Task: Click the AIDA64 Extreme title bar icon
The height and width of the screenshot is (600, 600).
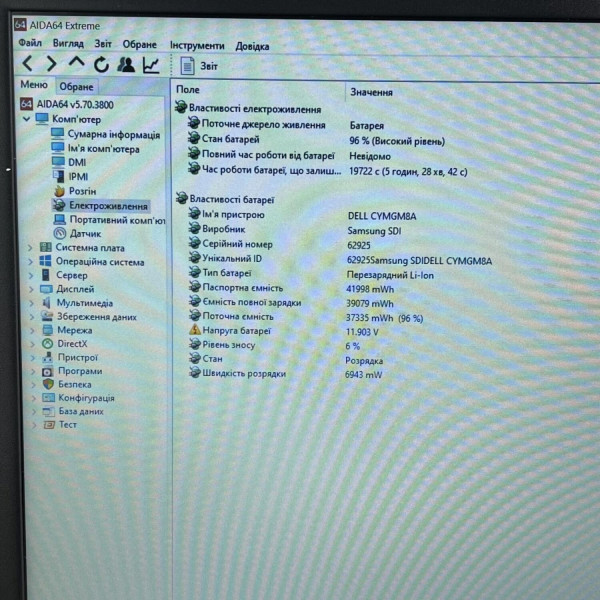Action: click(20, 24)
